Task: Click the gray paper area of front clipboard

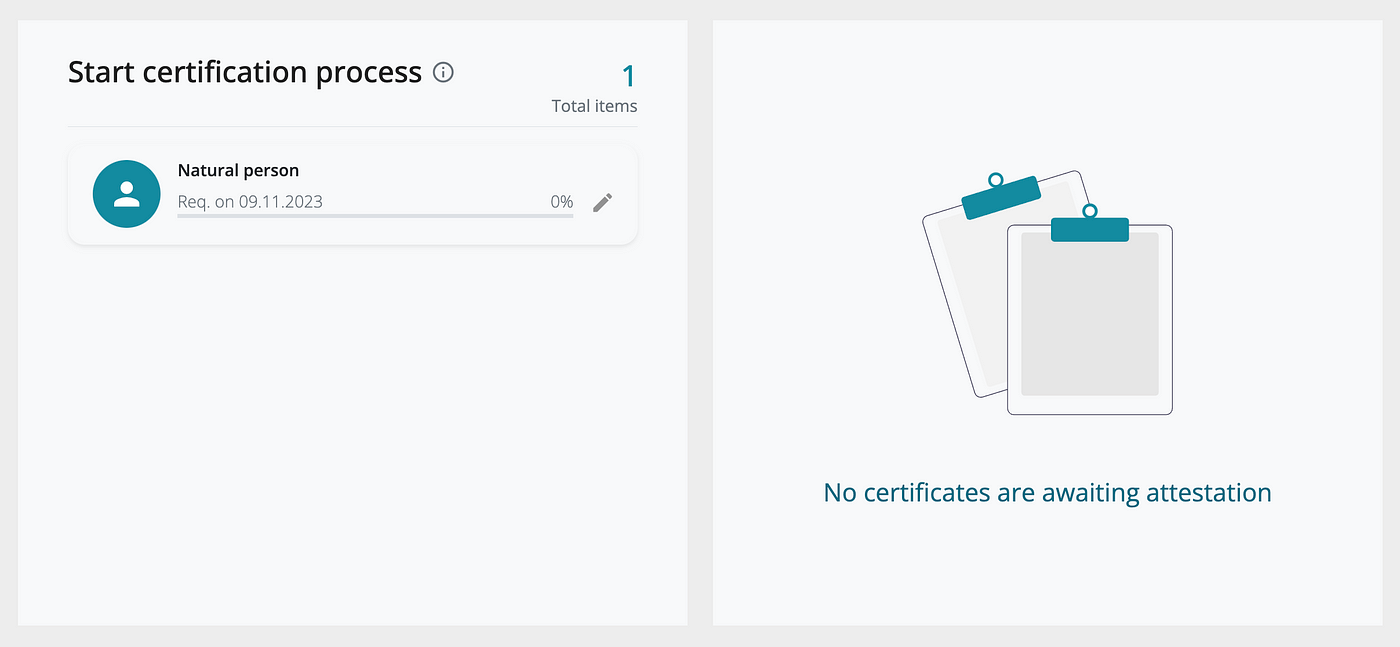Action: click(x=1089, y=314)
